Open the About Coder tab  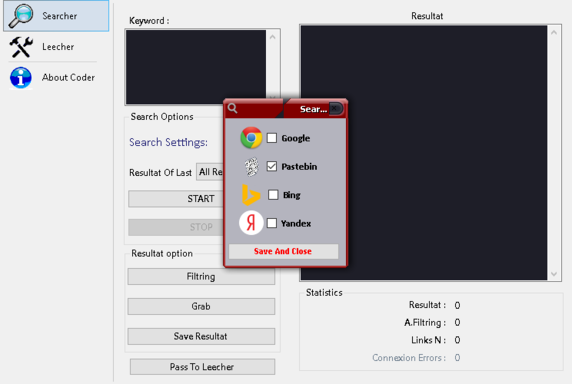(56, 77)
